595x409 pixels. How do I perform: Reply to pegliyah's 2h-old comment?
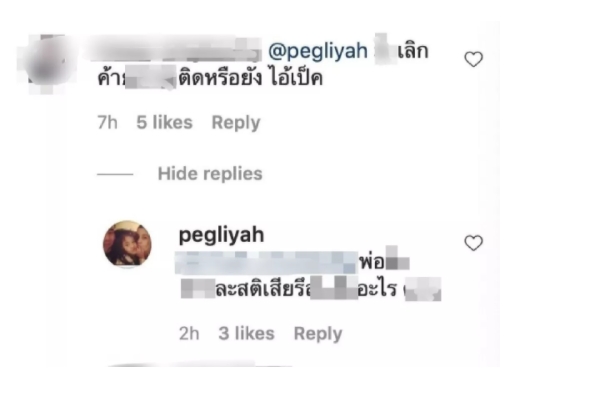[318, 334]
